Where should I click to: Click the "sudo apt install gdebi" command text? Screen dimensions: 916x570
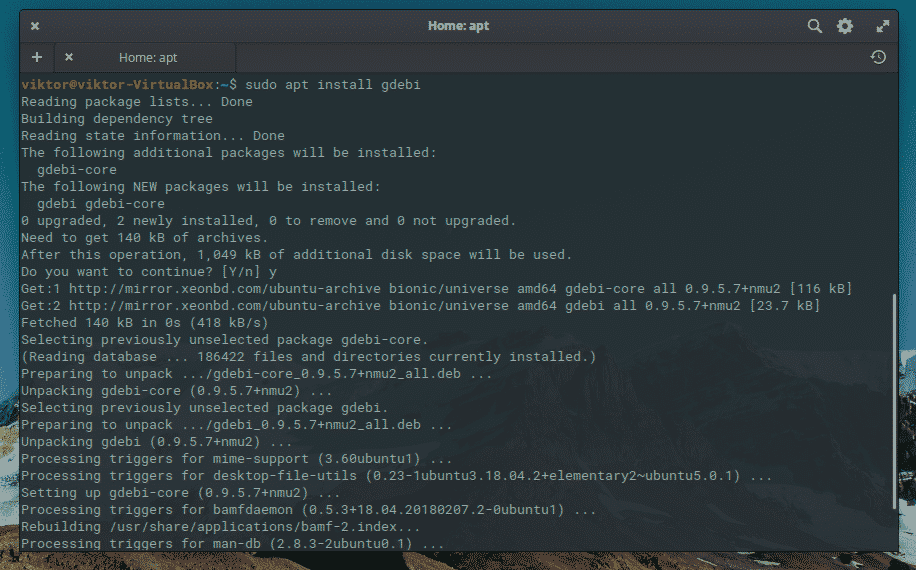click(x=332, y=85)
